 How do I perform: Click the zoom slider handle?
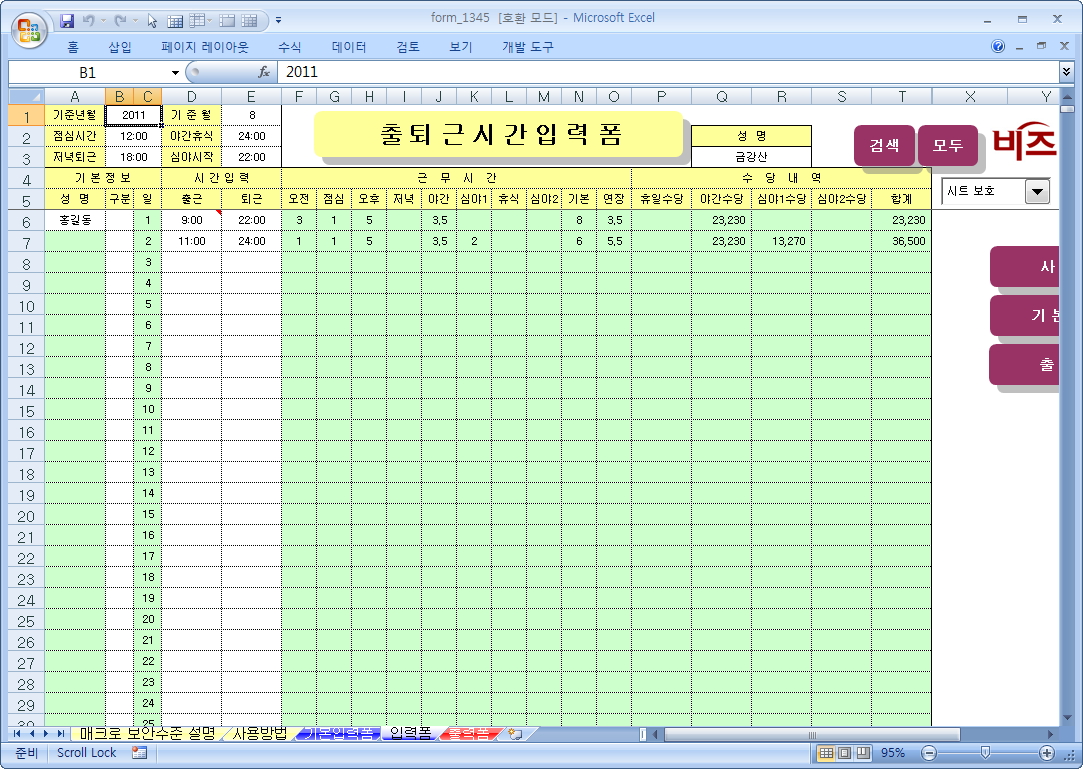coord(985,753)
